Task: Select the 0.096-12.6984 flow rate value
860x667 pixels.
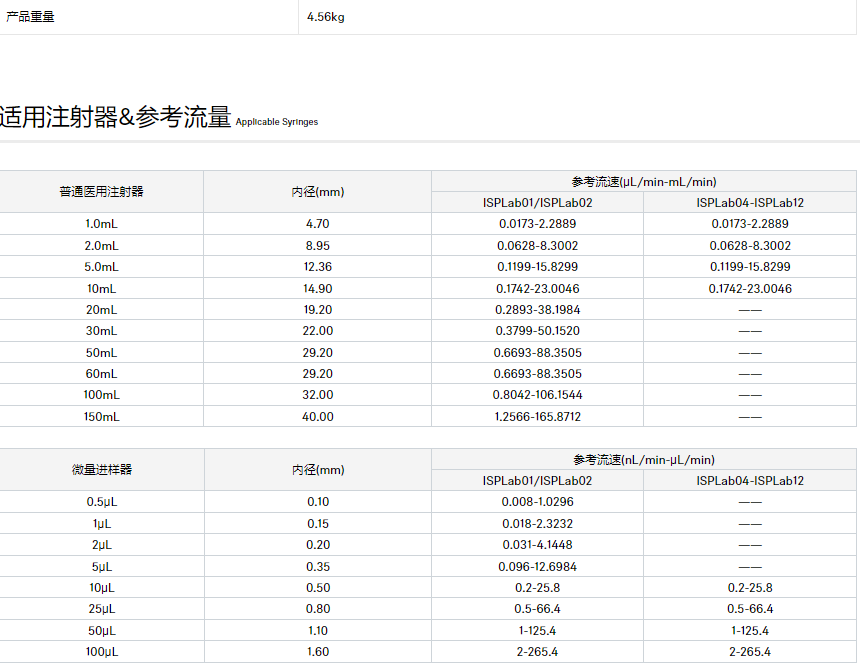Action: pos(538,566)
